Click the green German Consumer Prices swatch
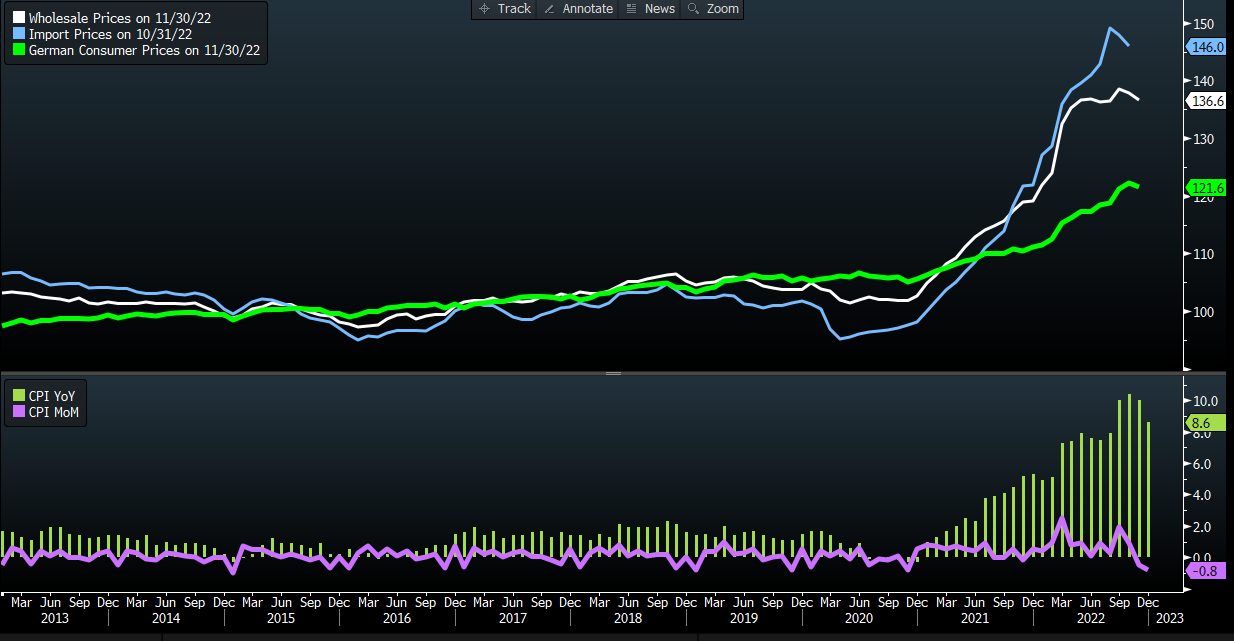1234x641 pixels. [17, 50]
